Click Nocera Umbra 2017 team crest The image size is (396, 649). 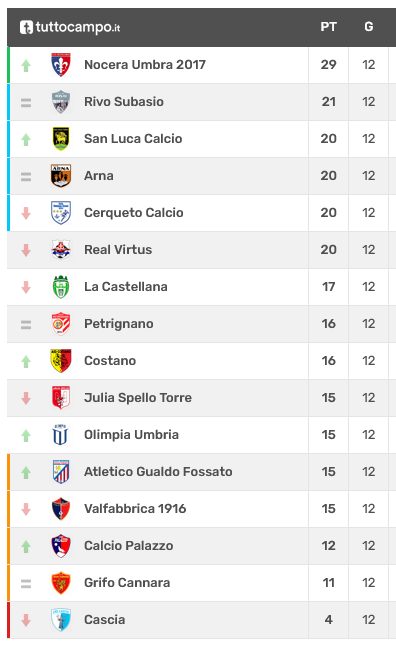[x=61, y=65]
